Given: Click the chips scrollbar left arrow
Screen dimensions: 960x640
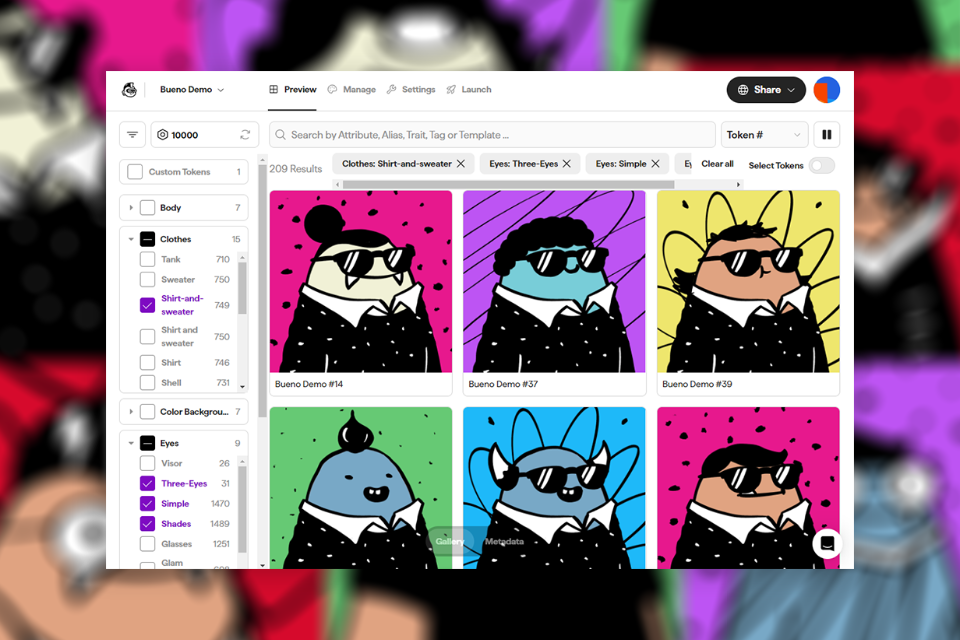Looking at the screenshot, I should click(337, 184).
